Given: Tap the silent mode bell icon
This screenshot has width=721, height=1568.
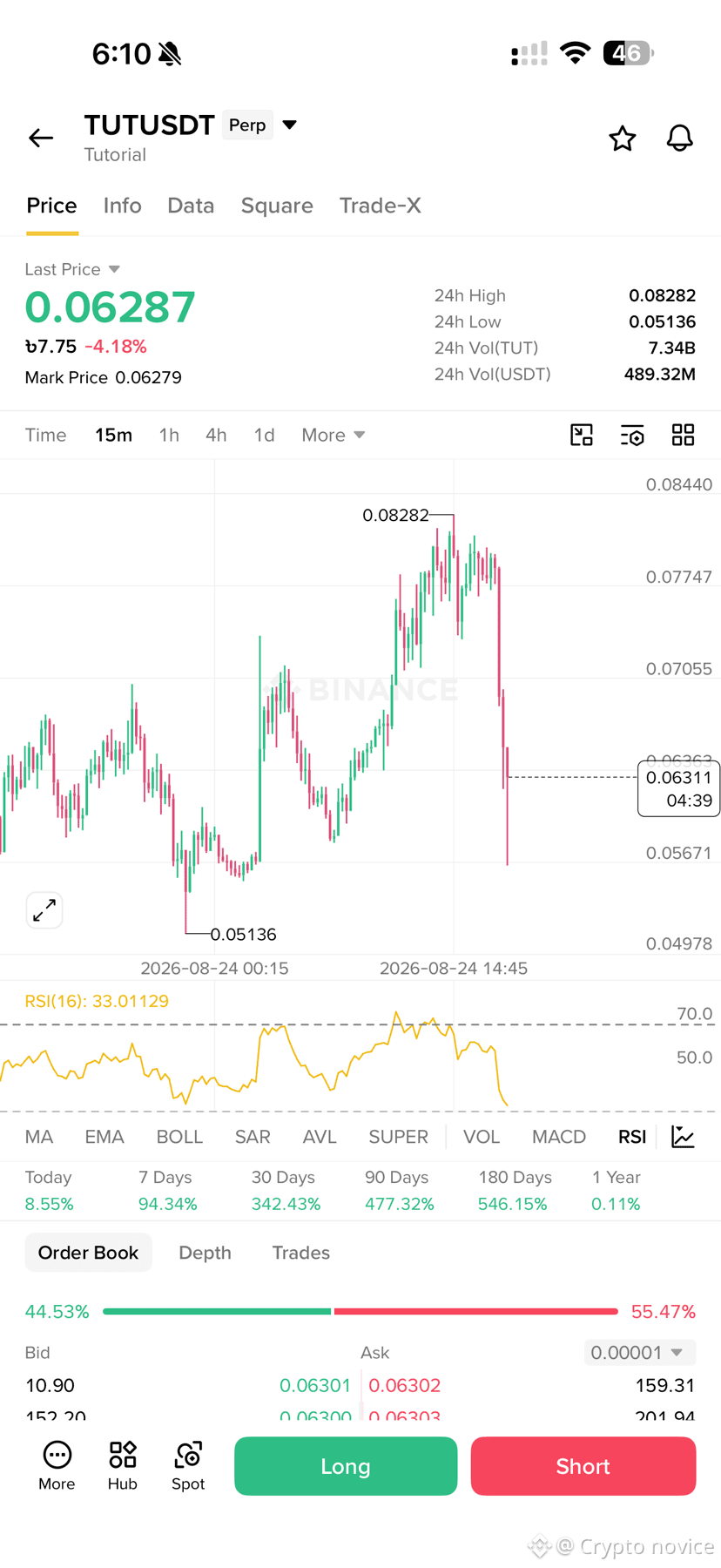Looking at the screenshot, I should [x=171, y=54].
